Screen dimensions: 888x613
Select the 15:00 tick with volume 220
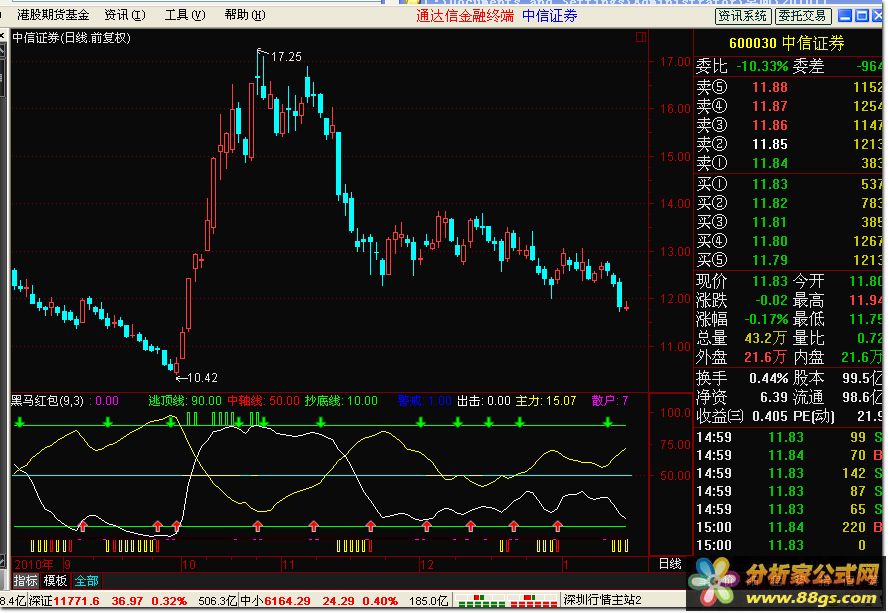point(788,527)
